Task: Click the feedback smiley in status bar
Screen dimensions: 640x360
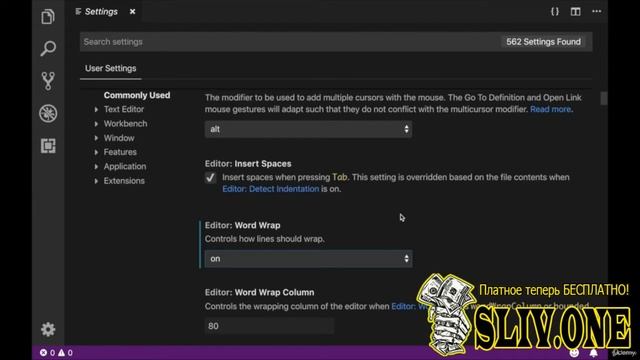Action: tap(574, 353)
